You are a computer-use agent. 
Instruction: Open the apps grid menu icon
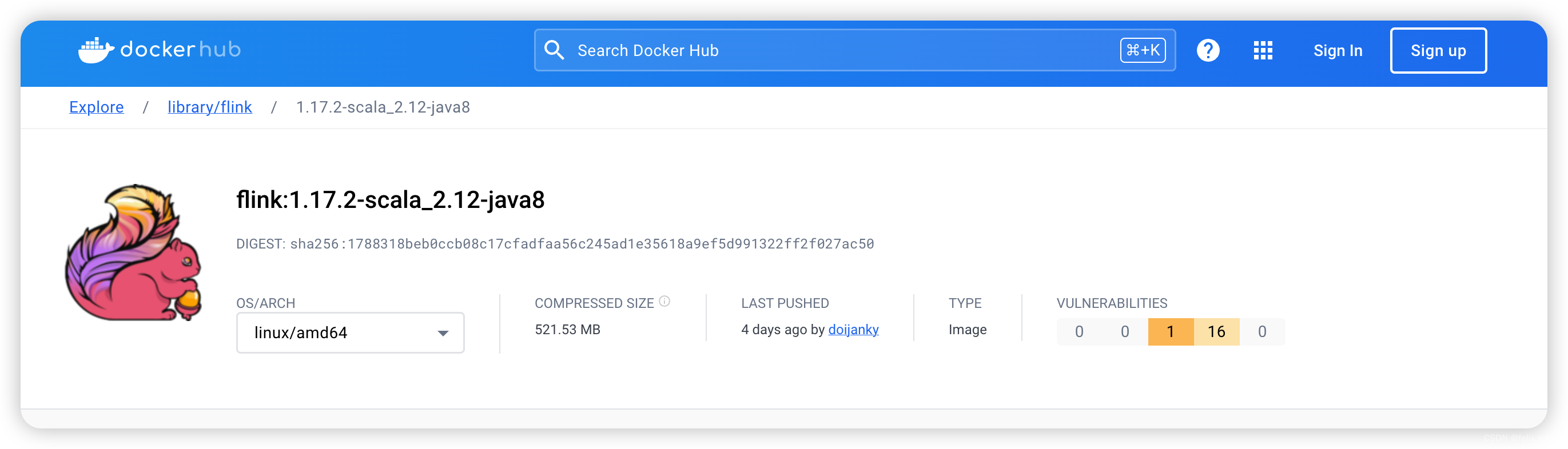(1263, 50)
